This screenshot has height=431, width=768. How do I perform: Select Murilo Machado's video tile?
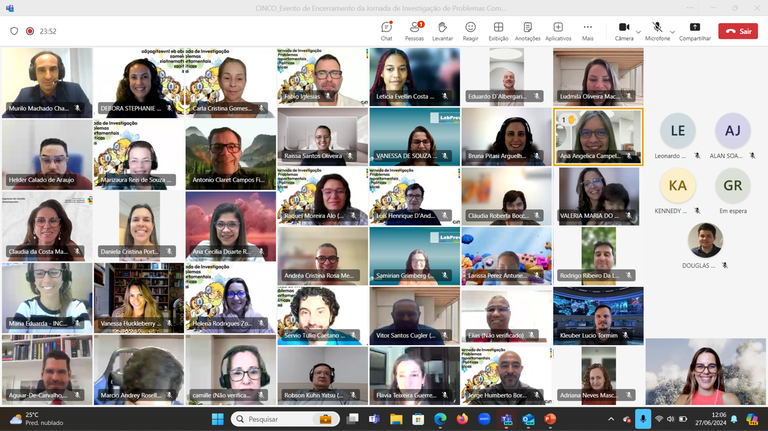click(x=46, y=83)
